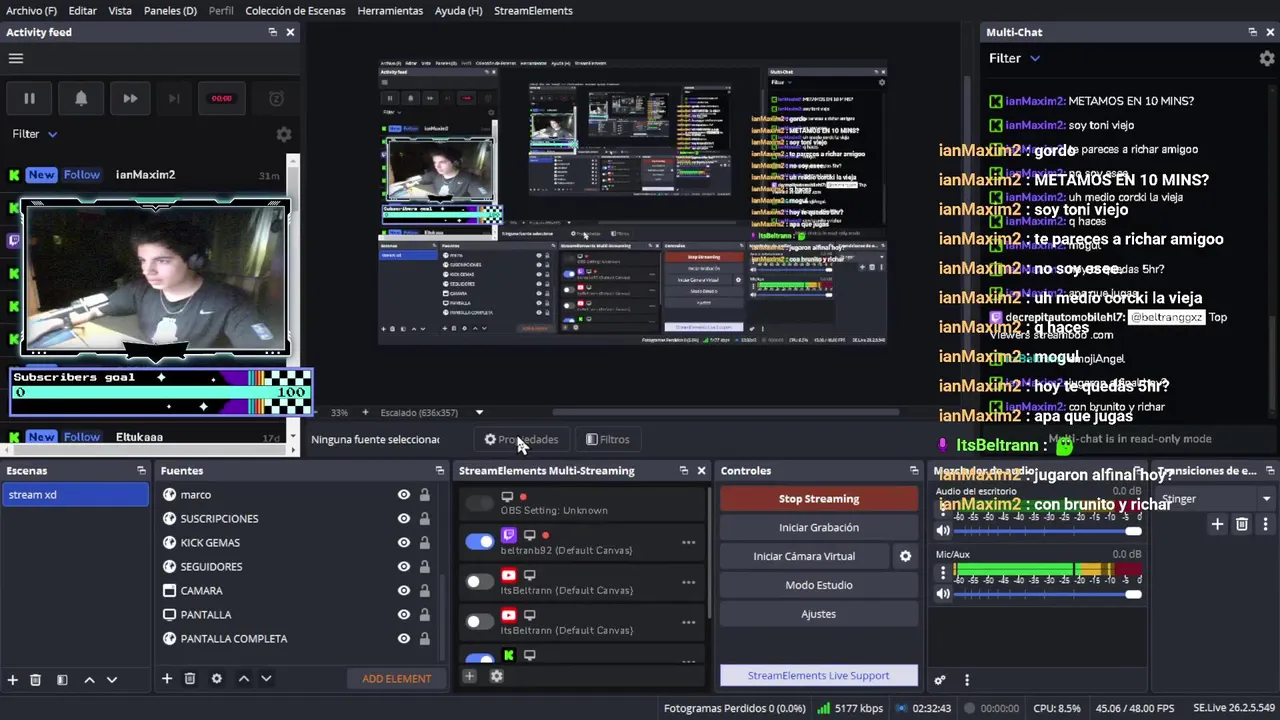1280x720 pixels.
Task: Move source up in Fuentes panel
Action: pos(243,678)
